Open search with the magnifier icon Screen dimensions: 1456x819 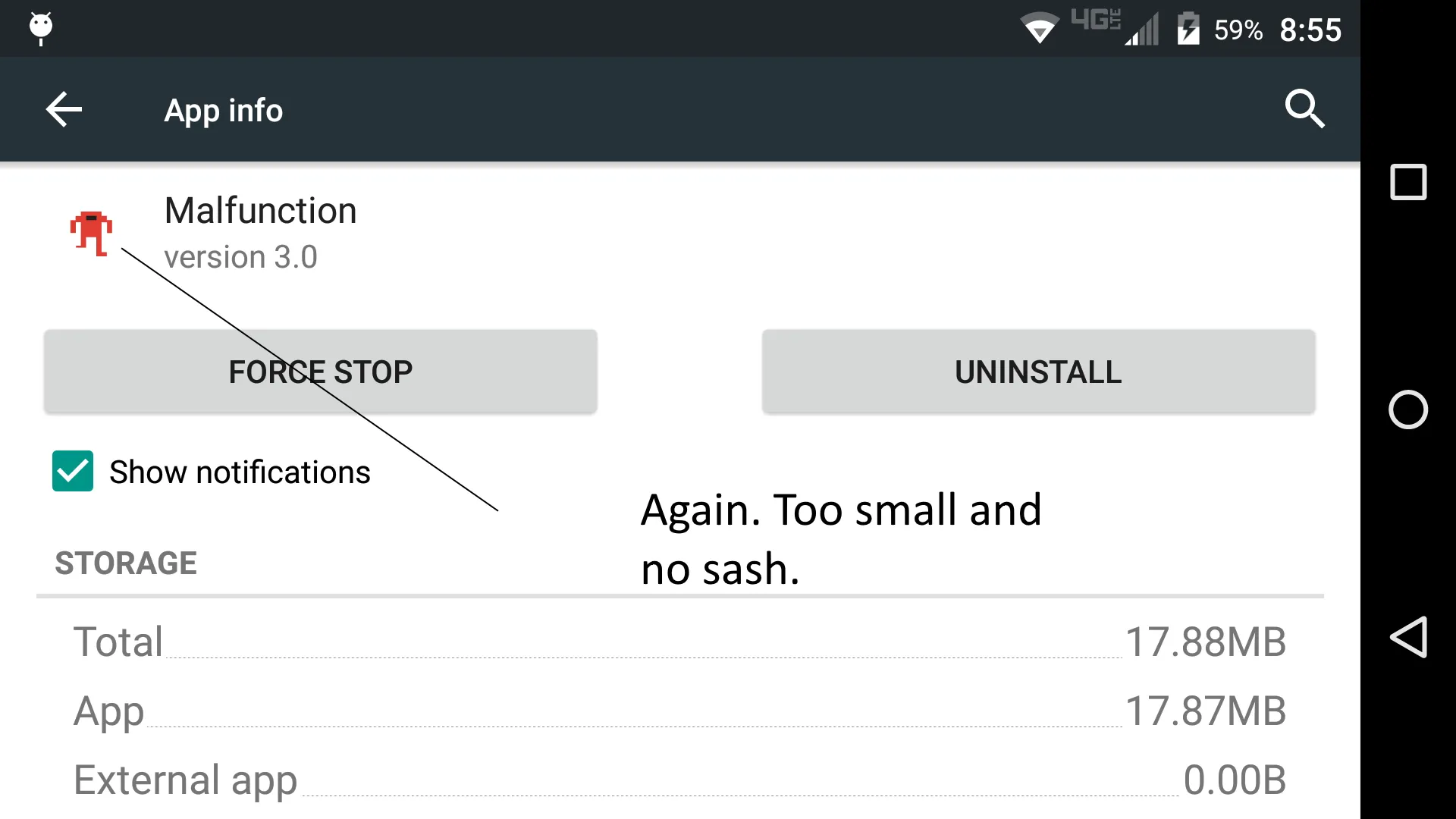[1304, 109]
